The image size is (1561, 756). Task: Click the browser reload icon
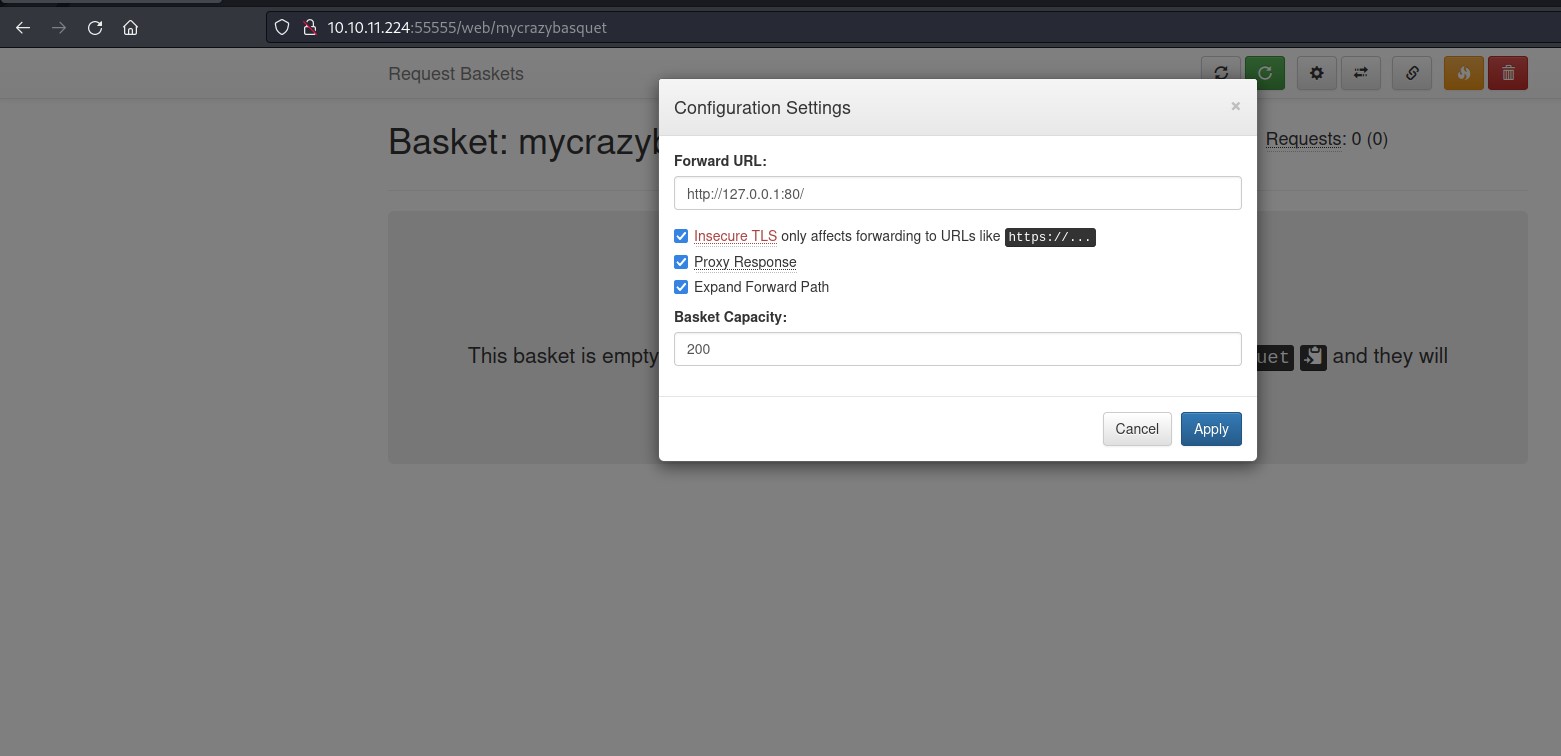click(95, 28)
